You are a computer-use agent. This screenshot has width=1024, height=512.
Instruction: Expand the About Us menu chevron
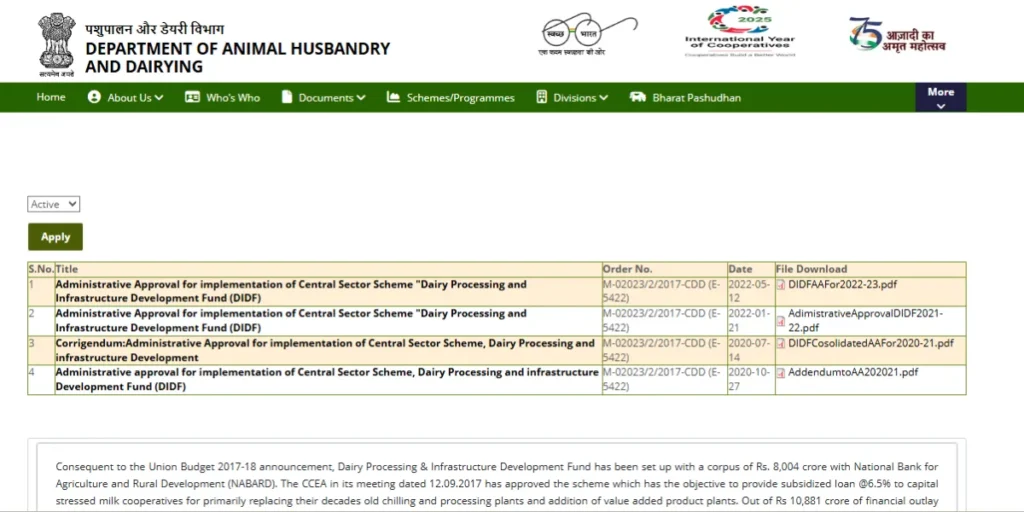159,98
